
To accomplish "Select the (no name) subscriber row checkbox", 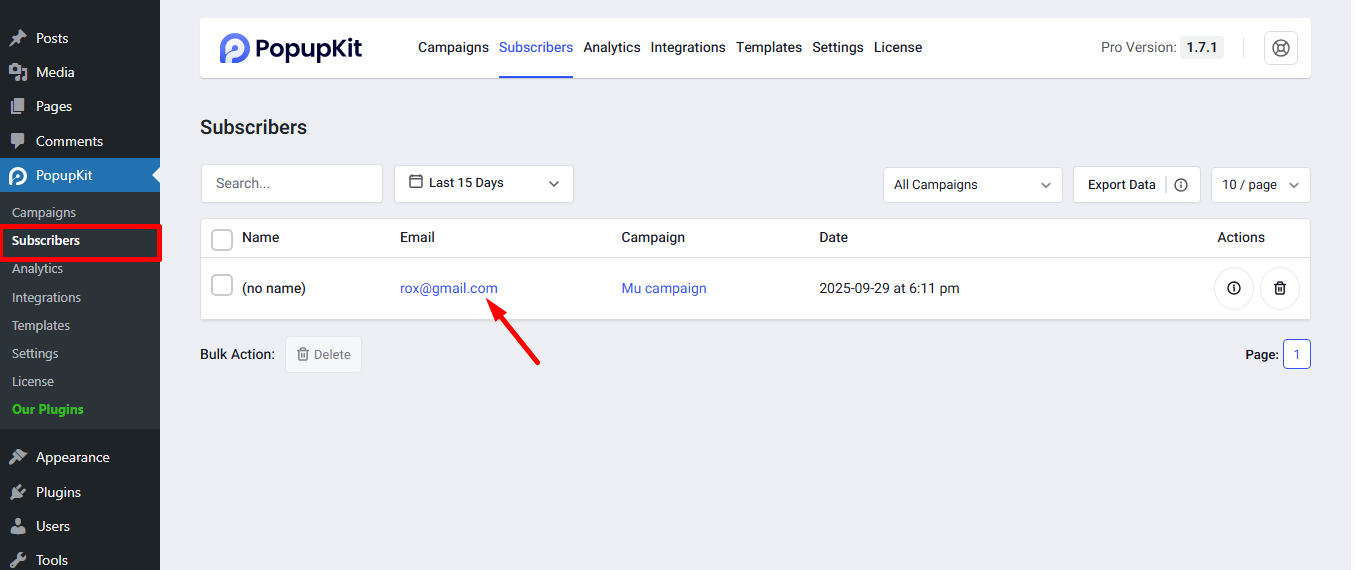I will tap(222, 286).
